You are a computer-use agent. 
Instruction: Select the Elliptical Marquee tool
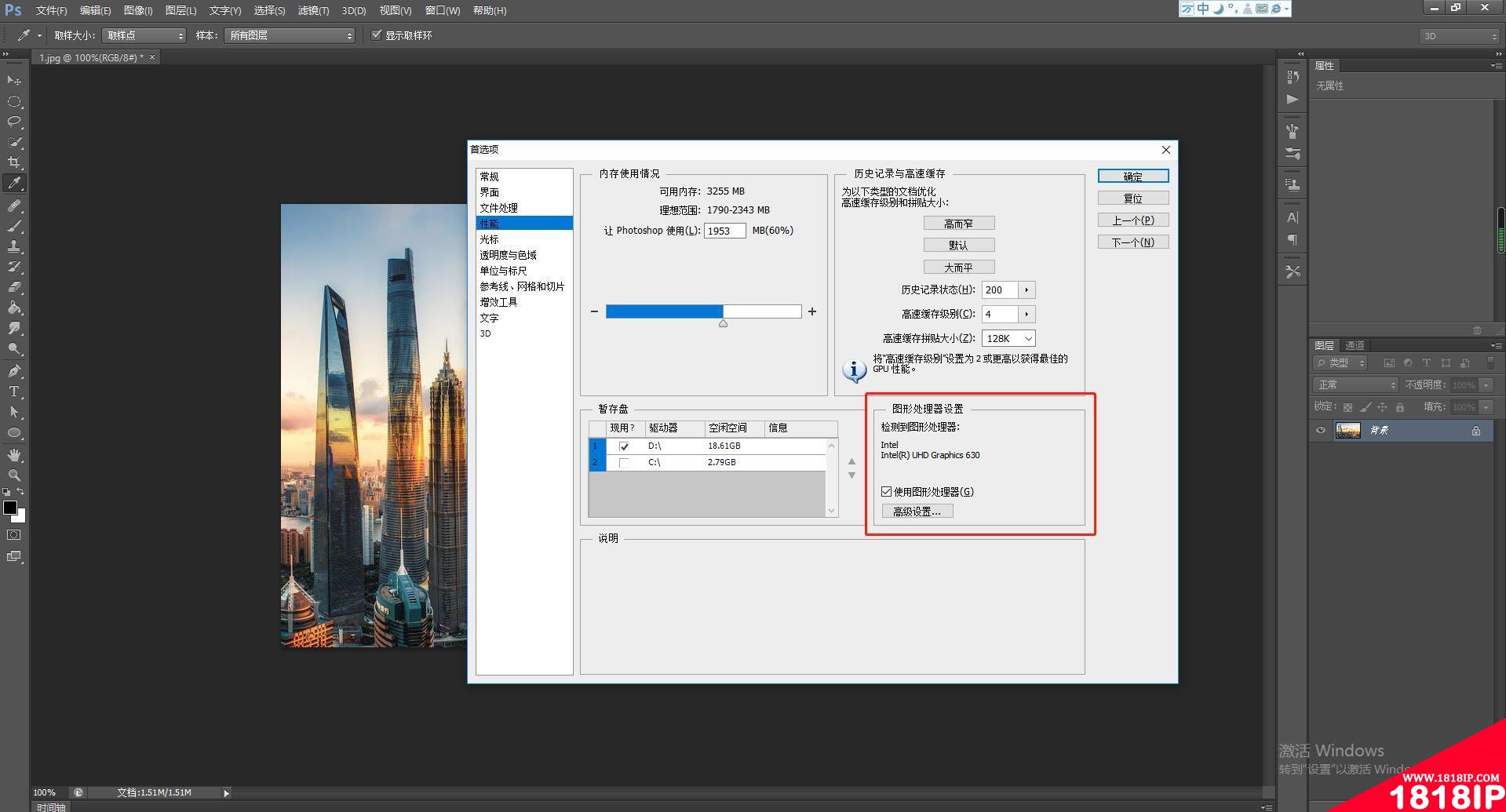tap(14, 101)
